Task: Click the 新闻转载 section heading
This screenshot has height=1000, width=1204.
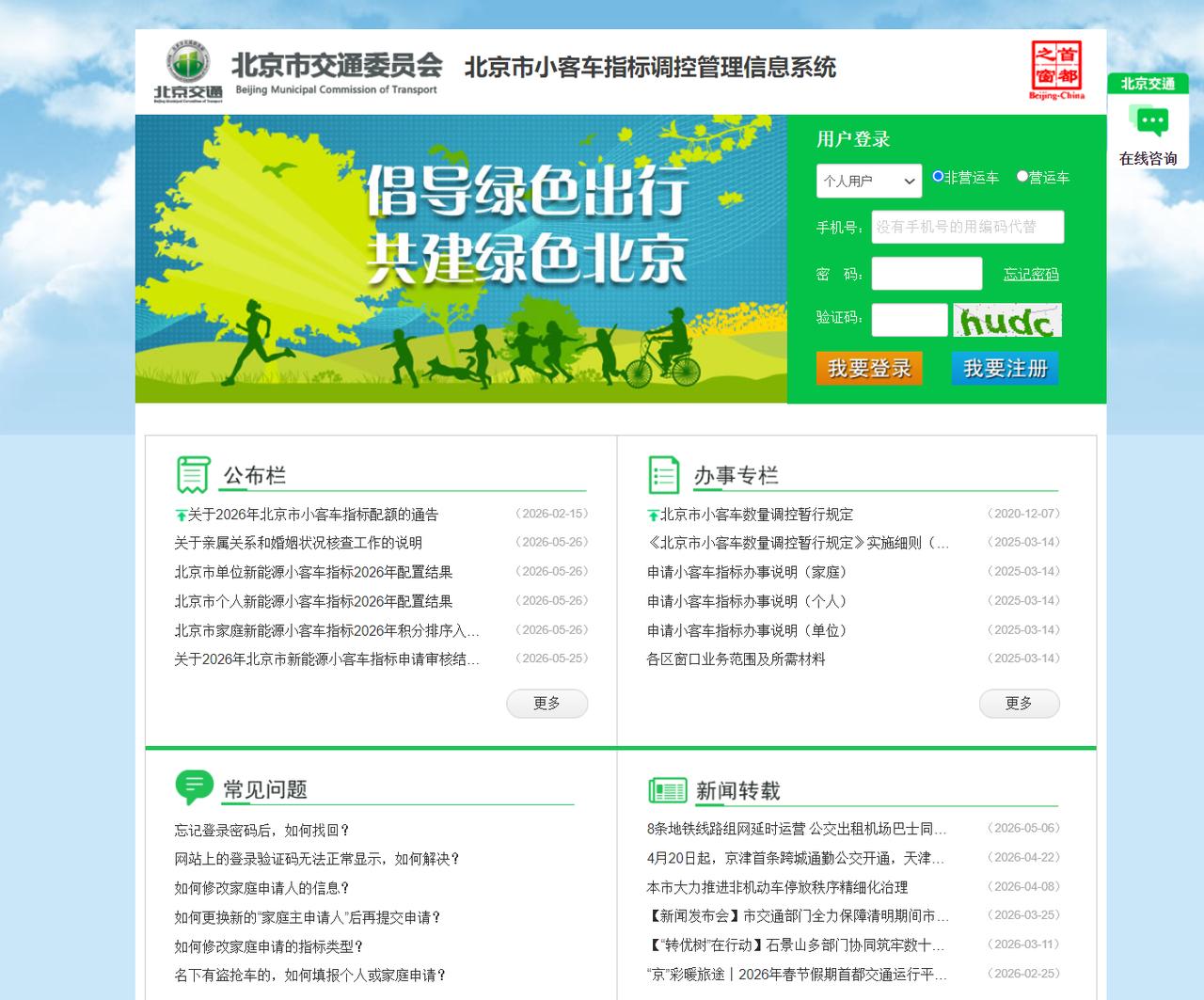Action: pos(738,790)
